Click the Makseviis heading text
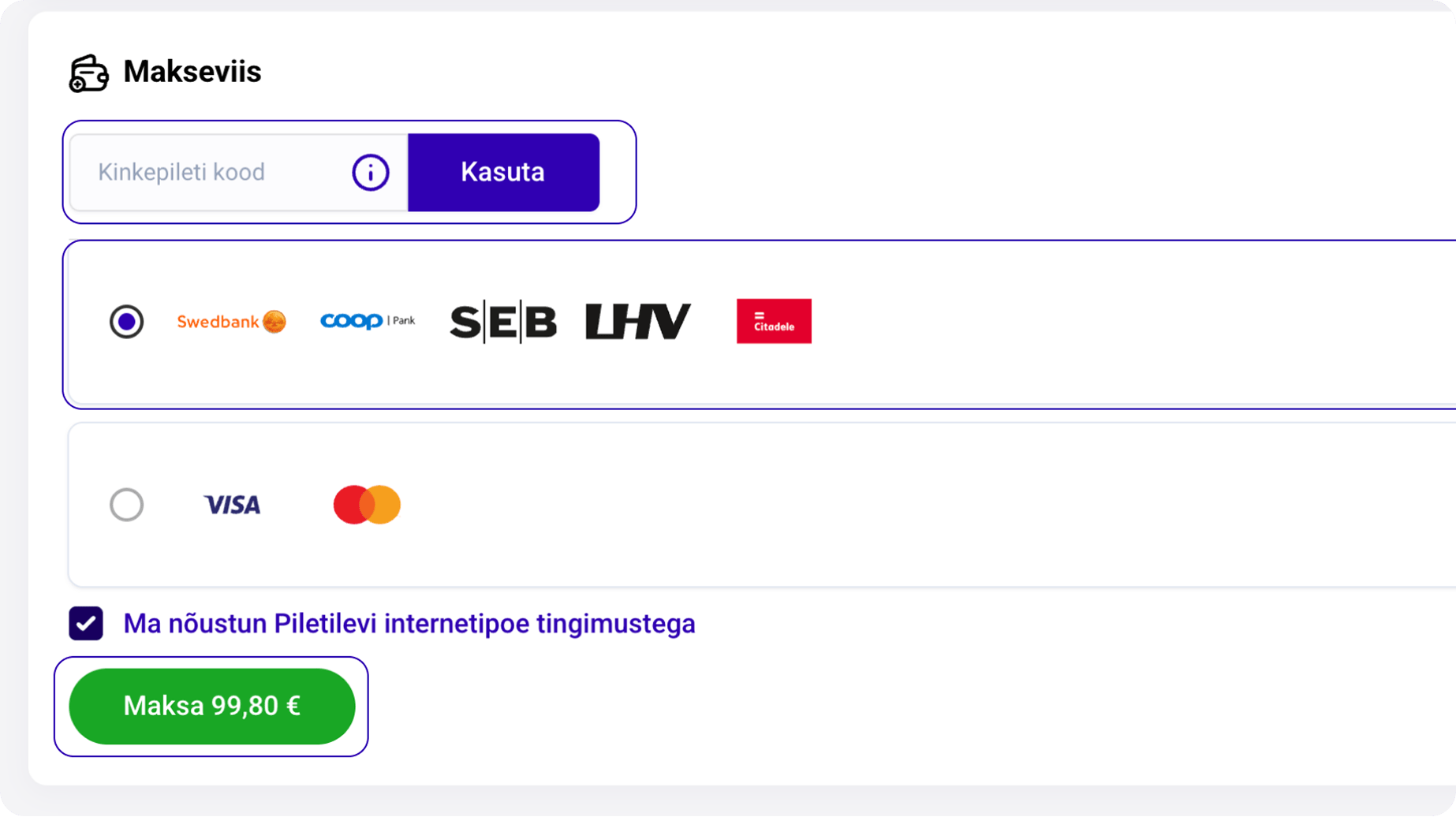 [192, 72]
